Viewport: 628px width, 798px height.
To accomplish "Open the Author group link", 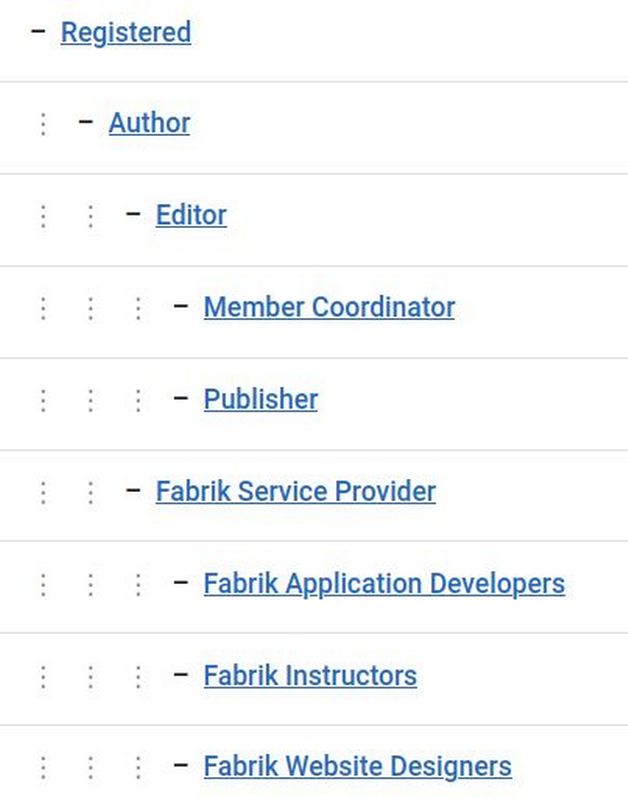I will pyautogui.click(x=149, y=123).
